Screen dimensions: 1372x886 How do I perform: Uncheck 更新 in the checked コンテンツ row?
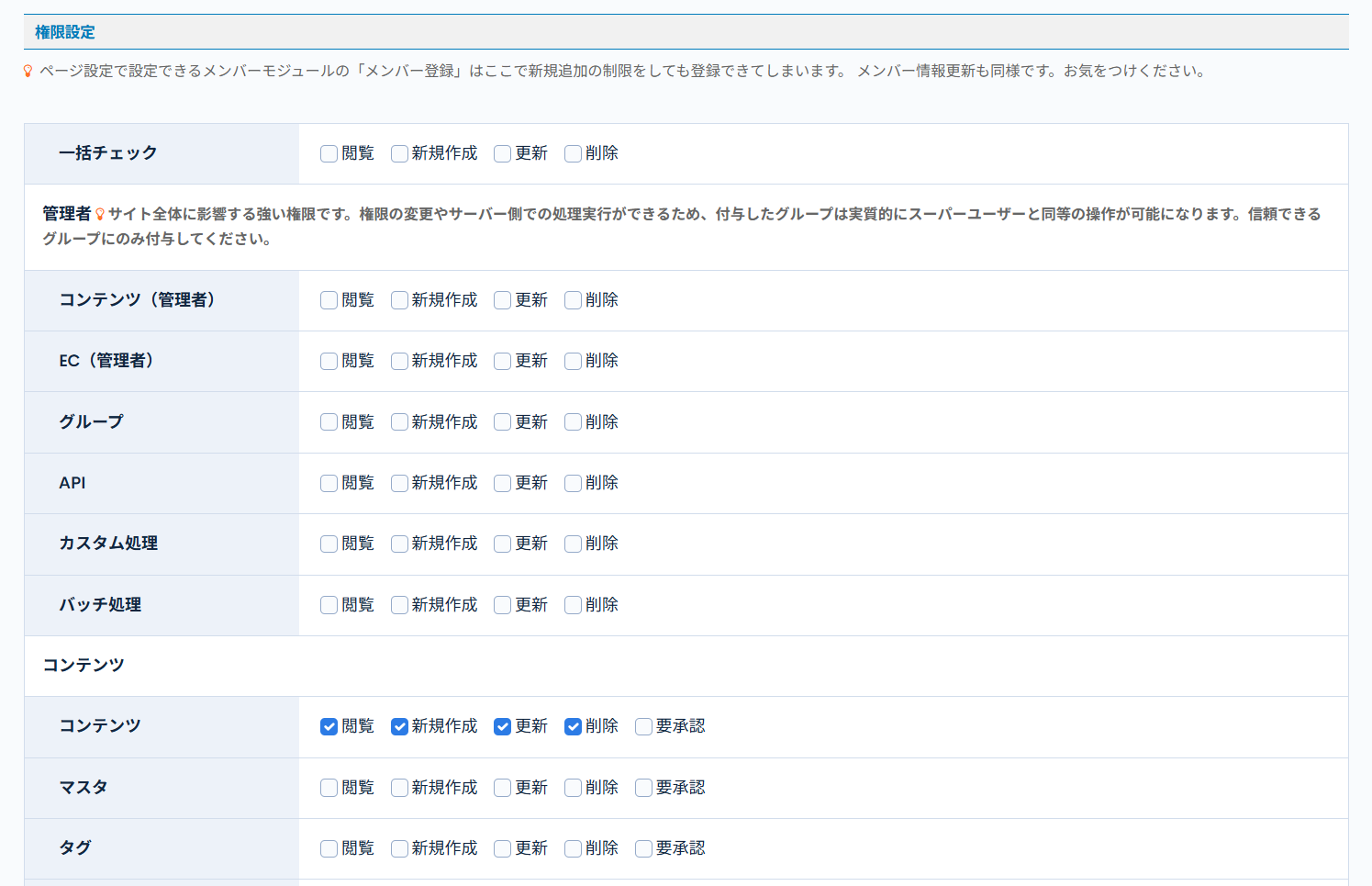(x=502, y=726)
